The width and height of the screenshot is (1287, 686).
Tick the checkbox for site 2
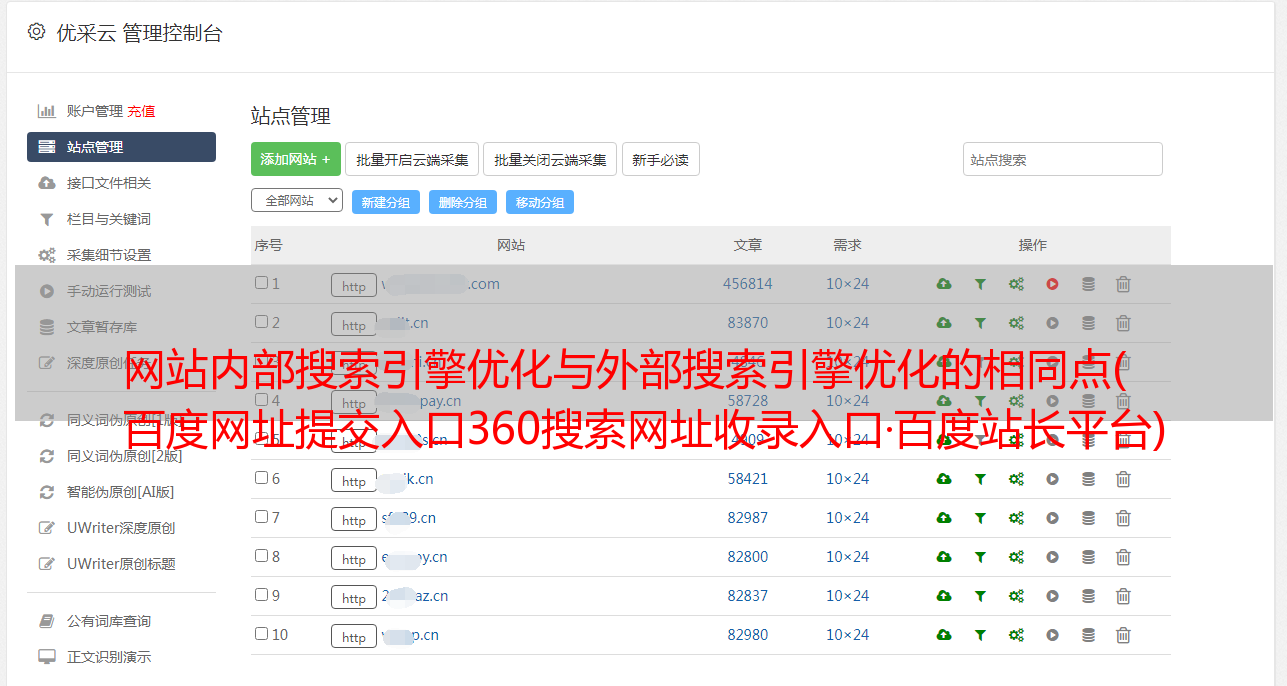click(x=261, y=322)
